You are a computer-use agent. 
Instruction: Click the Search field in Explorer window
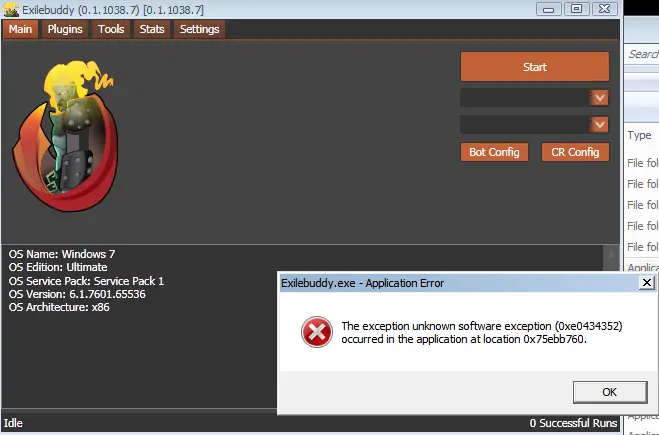642,54
